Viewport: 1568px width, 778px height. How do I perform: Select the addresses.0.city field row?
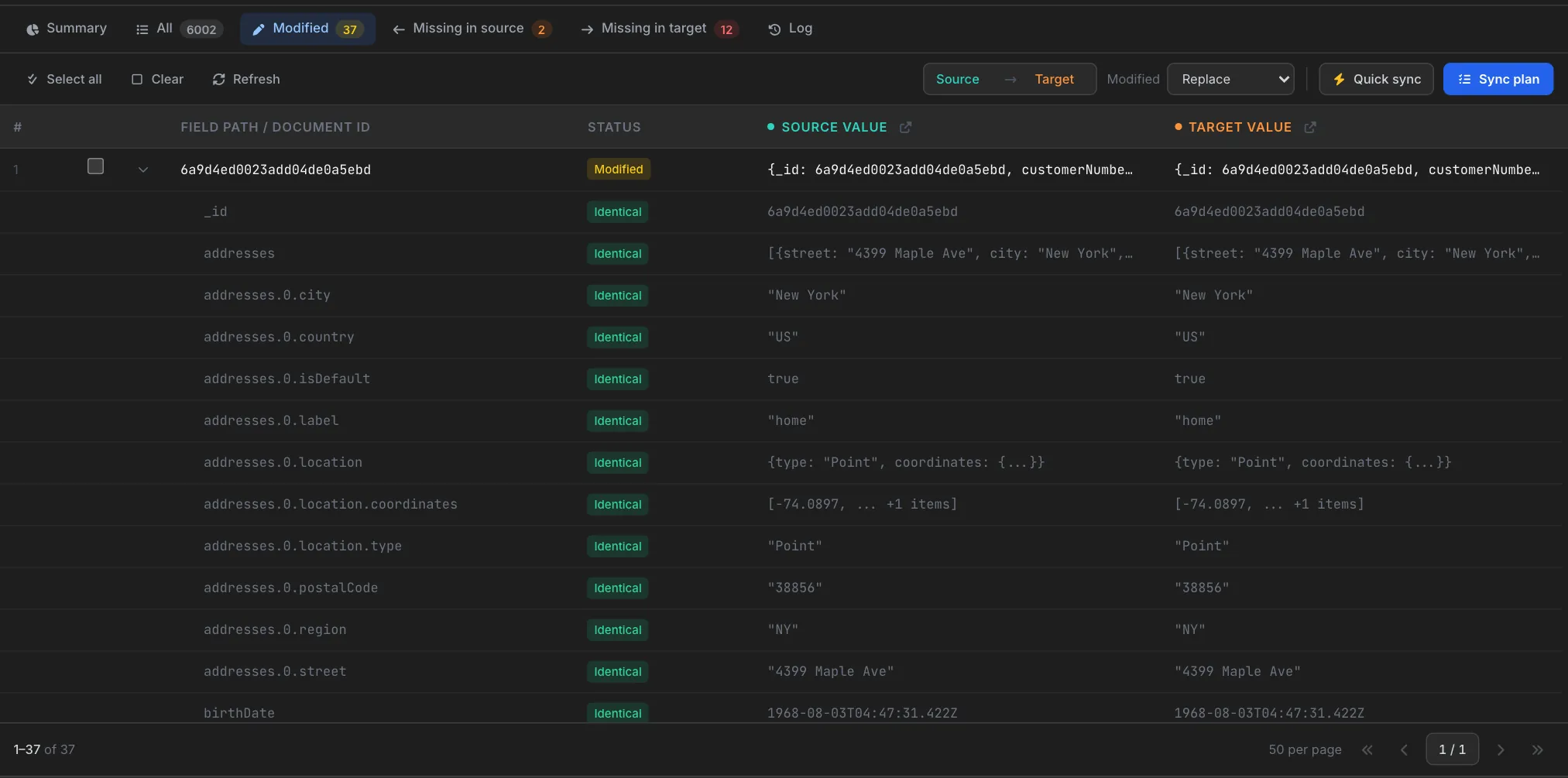(784, 295)
